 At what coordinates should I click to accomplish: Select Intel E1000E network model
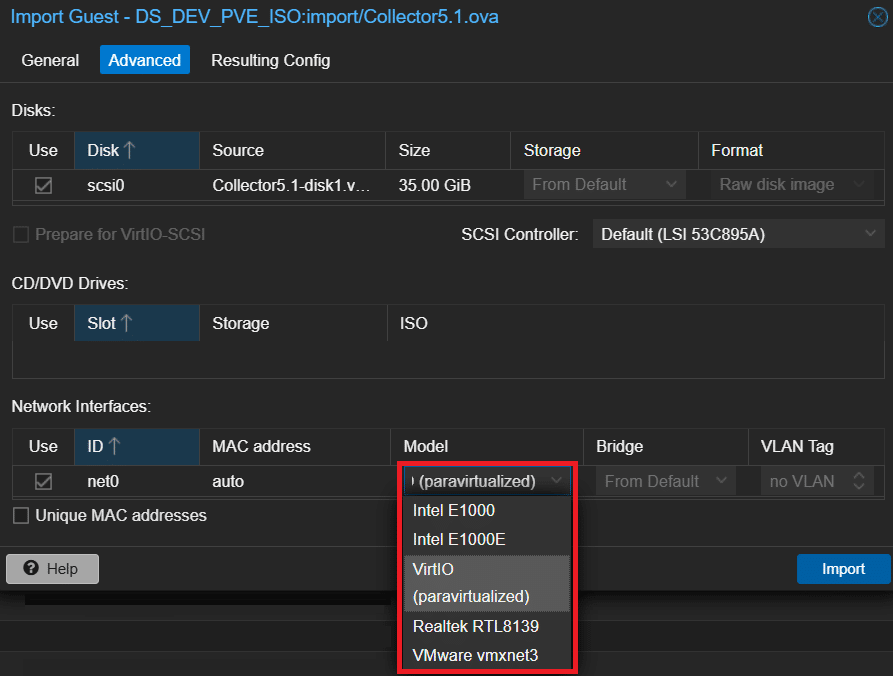point(459,539)
